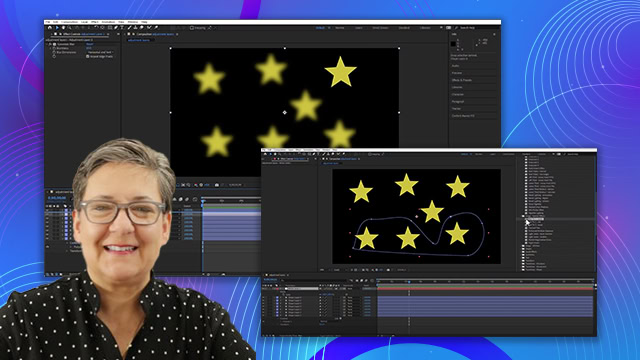The height and width of the screenshot is (360, 640).
Task: Switch to Standard workspace in back window
Action: (x=404, y=28)
